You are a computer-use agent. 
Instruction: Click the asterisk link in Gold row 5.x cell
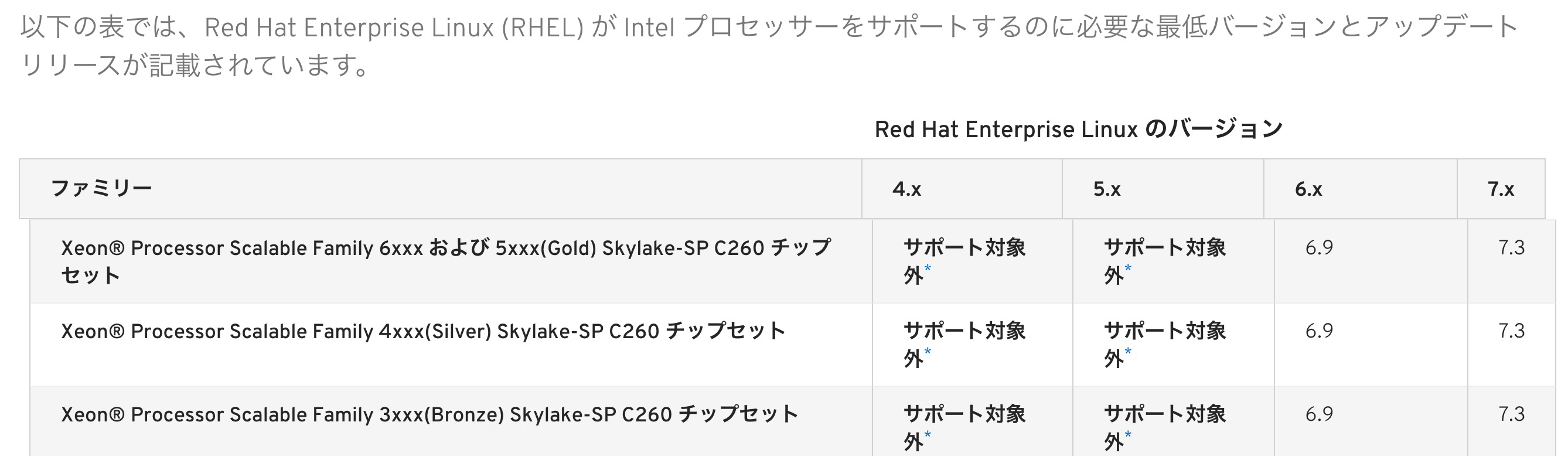pyautogui.click(x=1128, y=268)
